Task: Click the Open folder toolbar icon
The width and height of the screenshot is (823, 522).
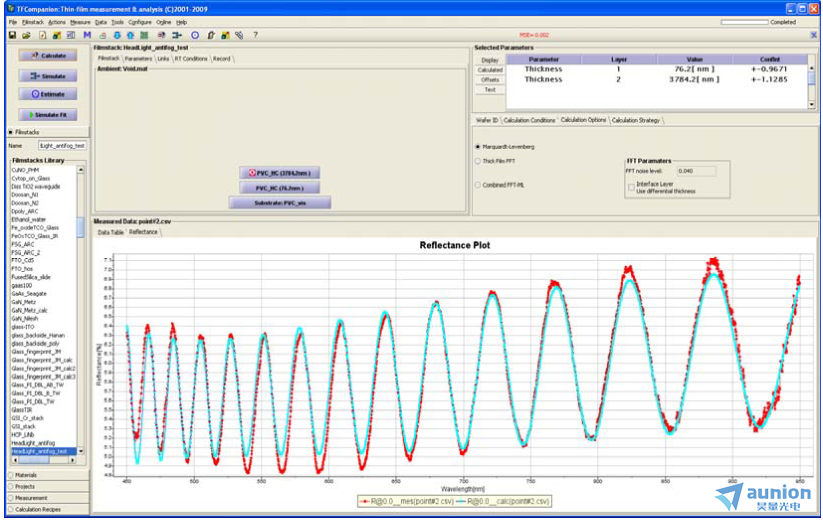Action: pyautogui.click(x=26, y=35)
